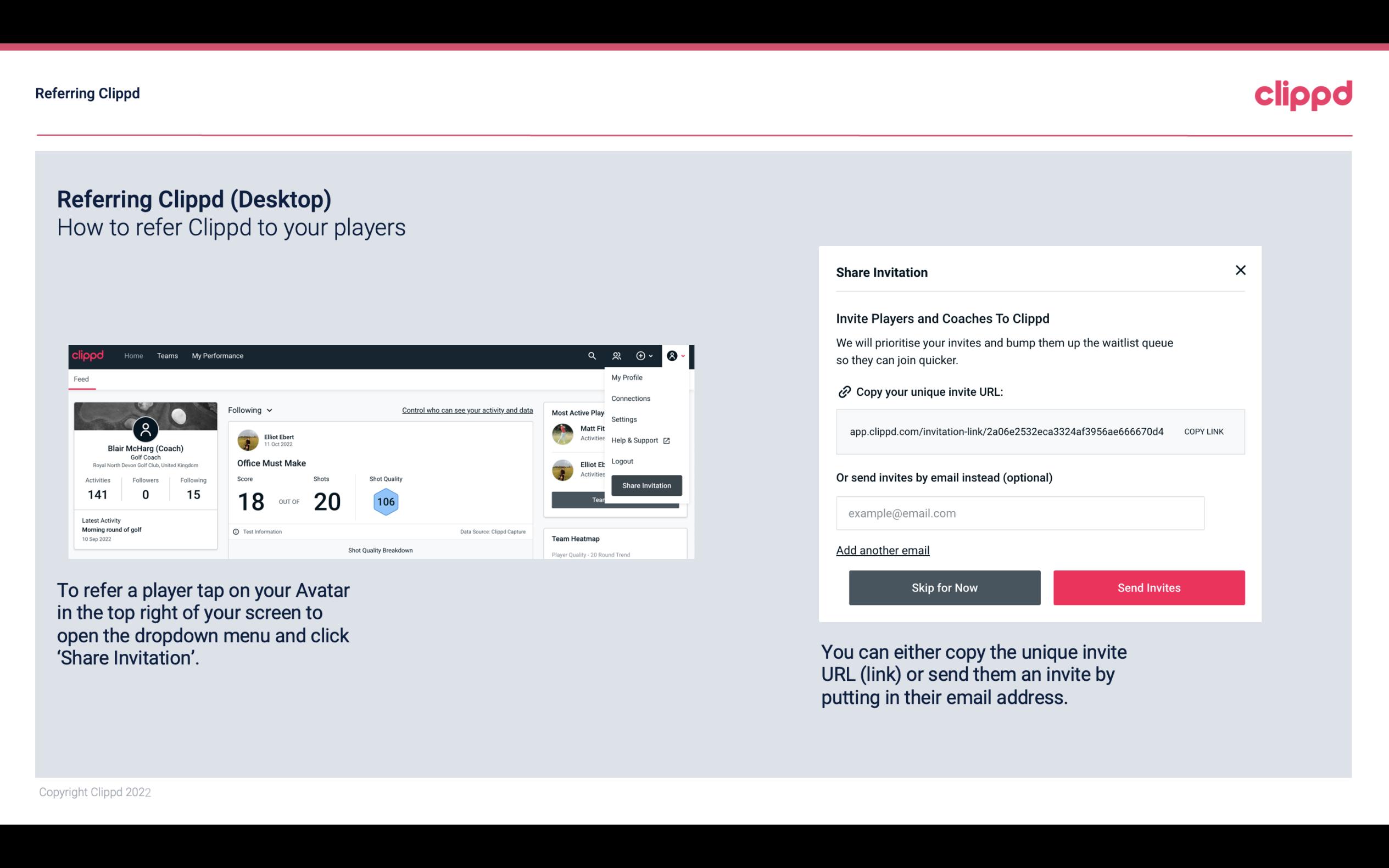Click 'Skip for Now' button in dialog

944,588
